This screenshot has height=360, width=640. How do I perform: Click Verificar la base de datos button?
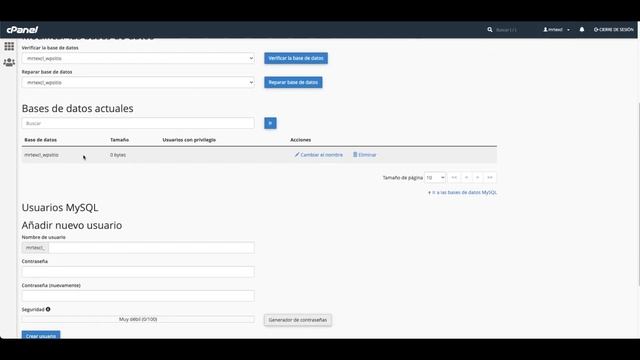click(296, 58)
